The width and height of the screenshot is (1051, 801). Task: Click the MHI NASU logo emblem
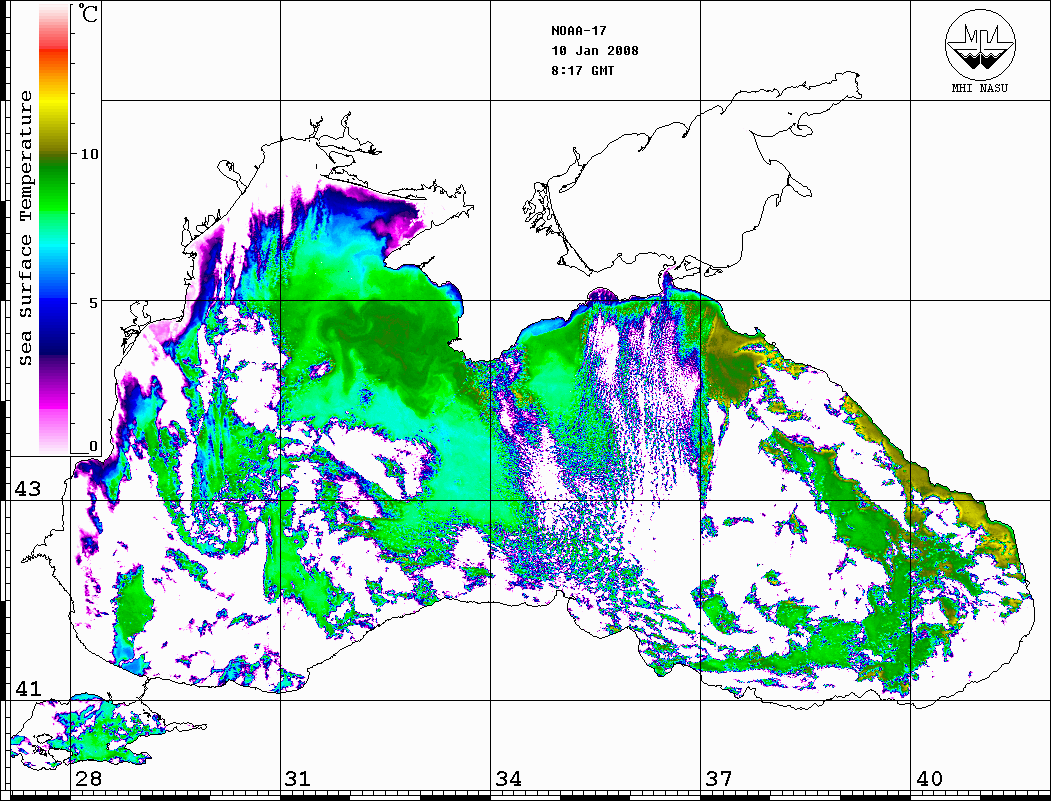(x=980, y=45)
